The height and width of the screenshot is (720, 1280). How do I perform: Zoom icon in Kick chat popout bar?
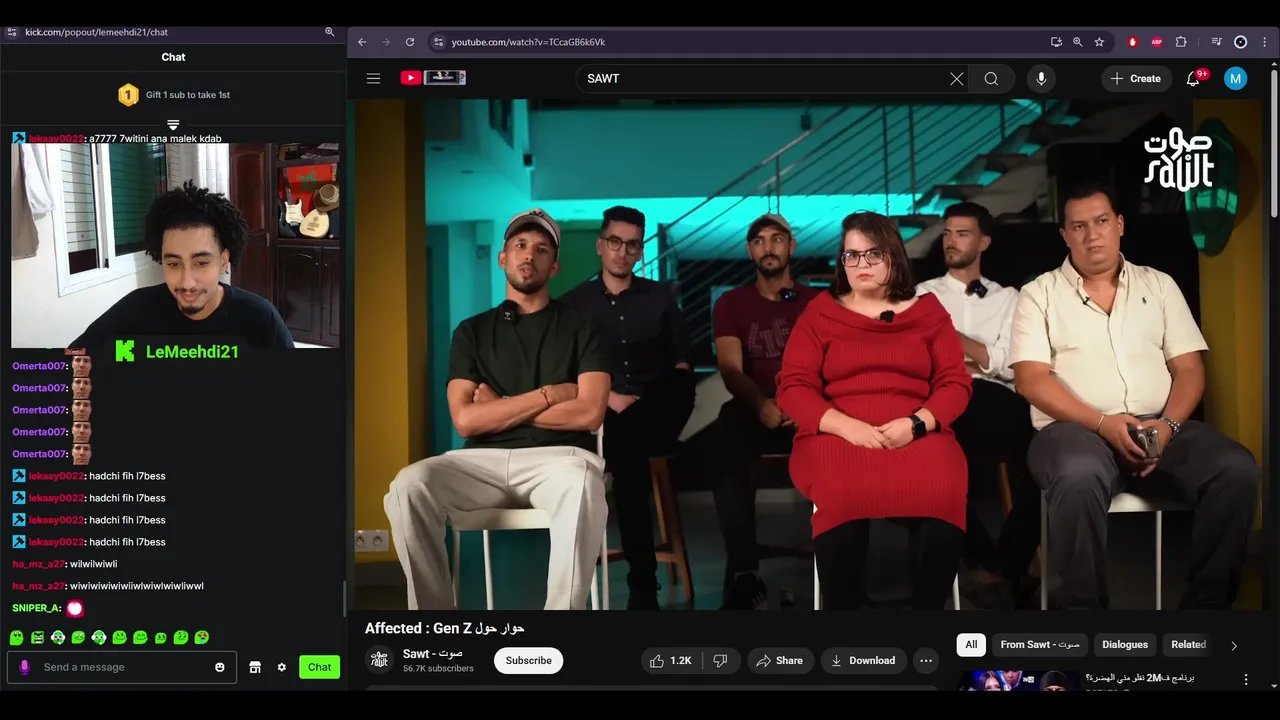[x=329, y=32]
